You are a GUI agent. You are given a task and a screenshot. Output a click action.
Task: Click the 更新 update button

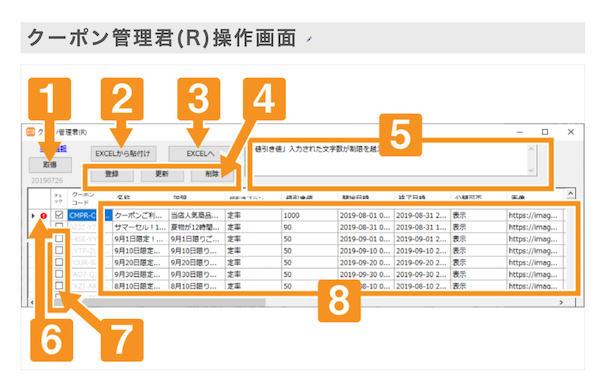click(162, 174)
